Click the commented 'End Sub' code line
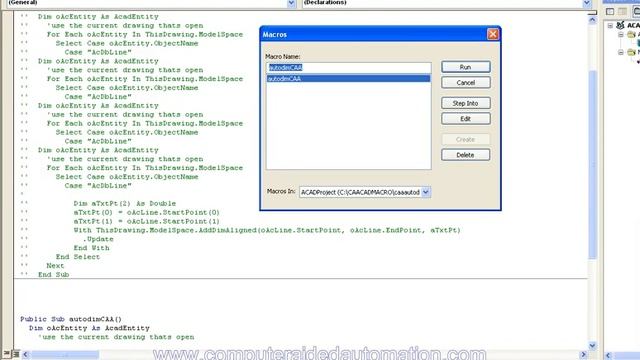 [x=53, y=275]
